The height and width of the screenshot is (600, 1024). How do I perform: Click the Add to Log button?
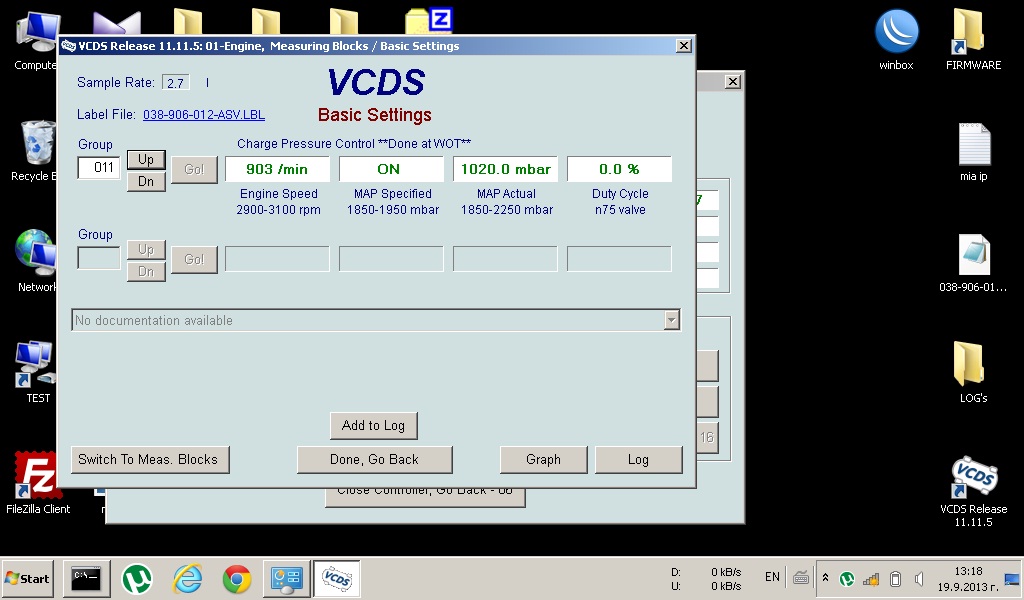click(373, 425)
